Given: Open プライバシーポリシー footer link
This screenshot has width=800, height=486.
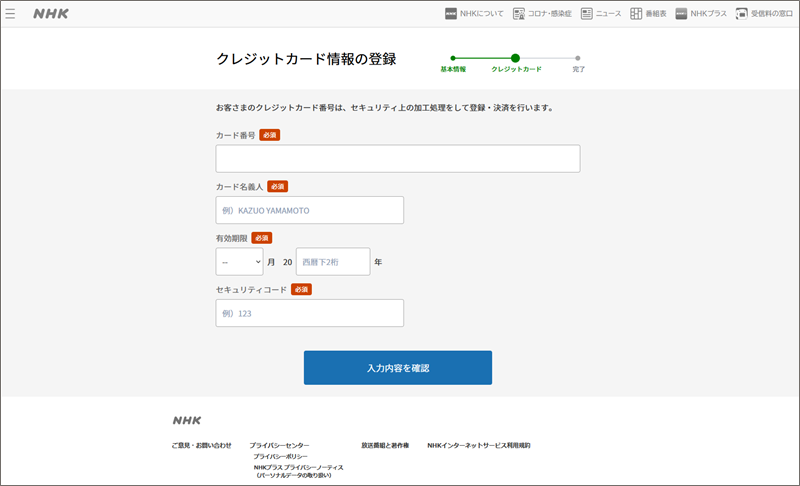Looking at the screenshot, I should coord(280,456).
